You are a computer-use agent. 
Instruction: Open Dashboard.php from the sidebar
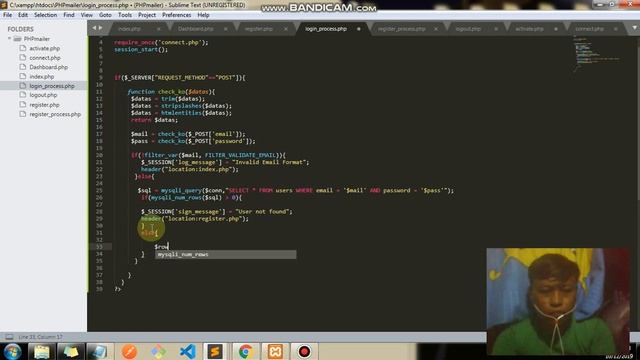pyautogui.click(x=49, y=67)
